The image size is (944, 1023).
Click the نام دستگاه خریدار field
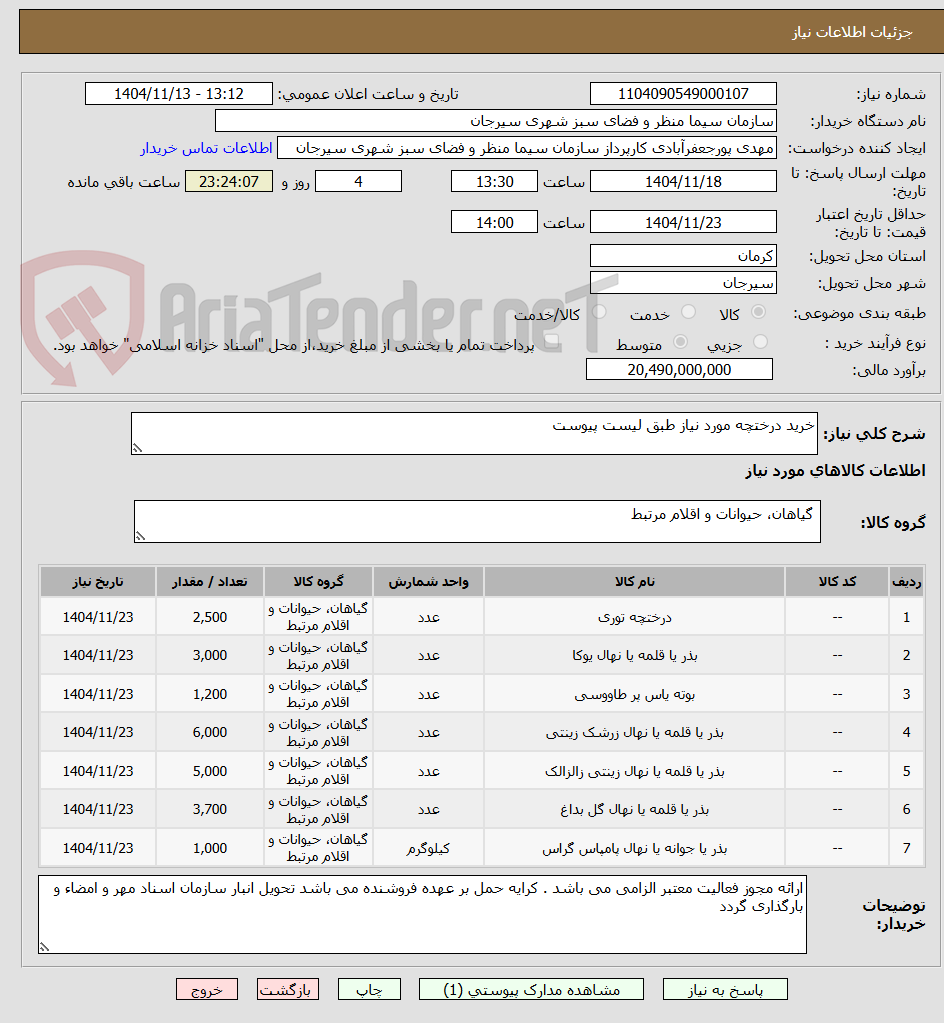[496, 121]
